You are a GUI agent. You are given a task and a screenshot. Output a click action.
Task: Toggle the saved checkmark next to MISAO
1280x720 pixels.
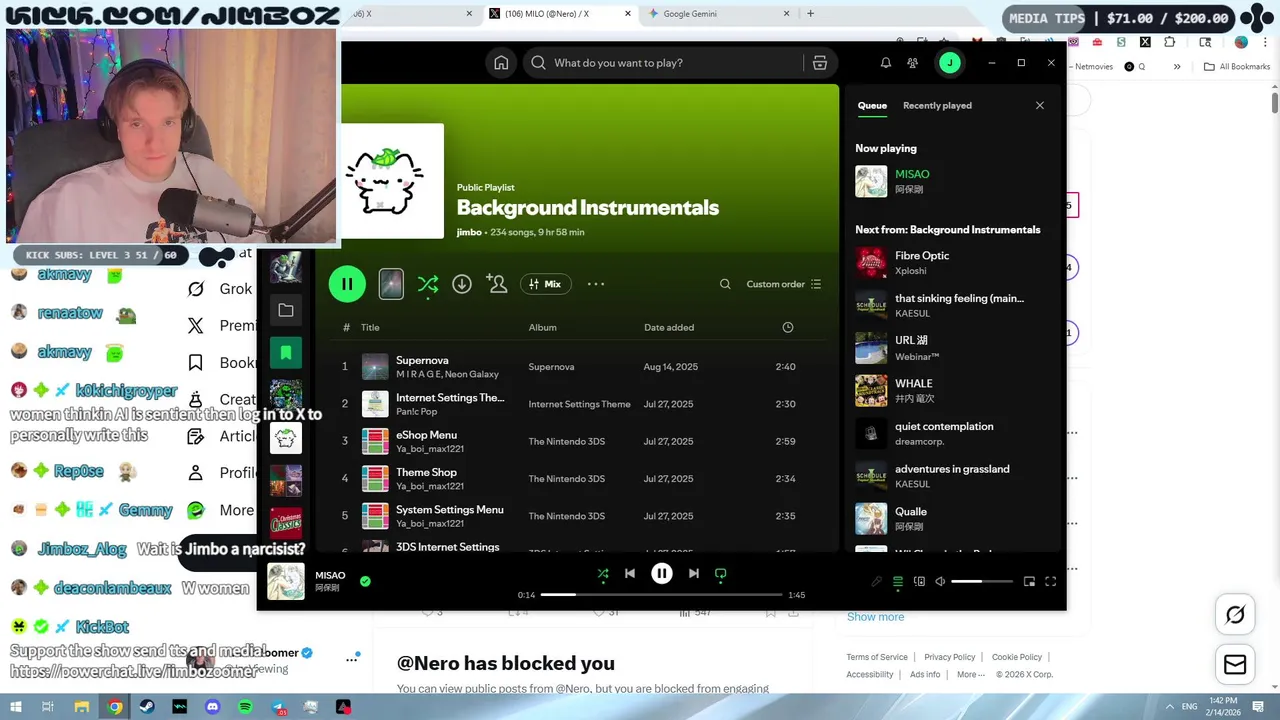(x=365, y=581)
